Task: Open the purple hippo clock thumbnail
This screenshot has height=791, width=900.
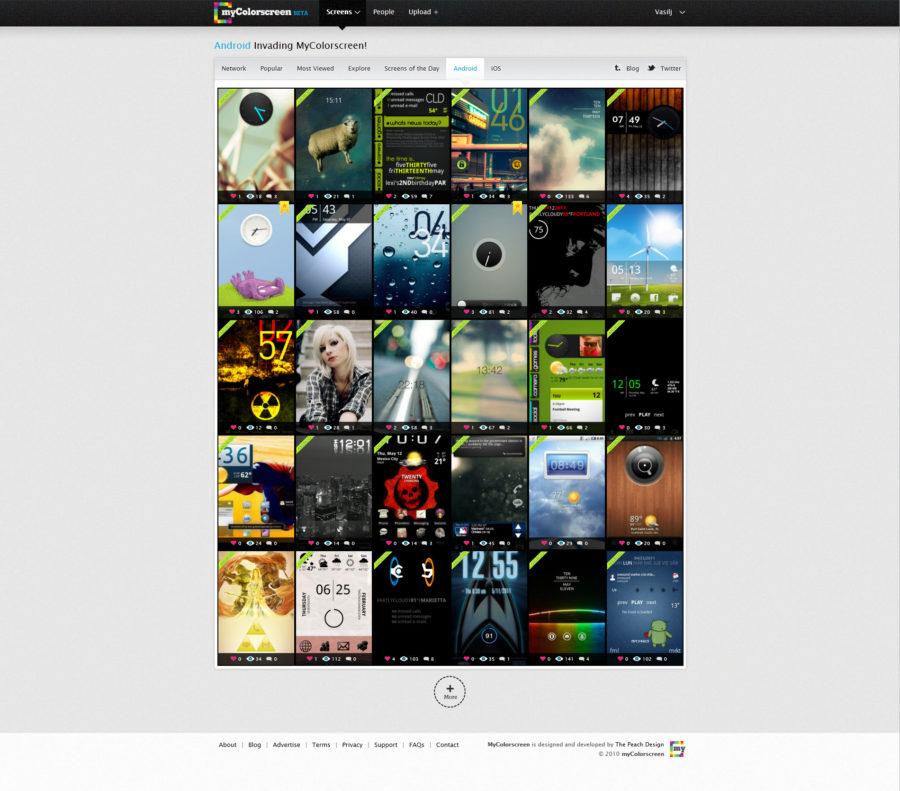Action: [x=256, y=255]
